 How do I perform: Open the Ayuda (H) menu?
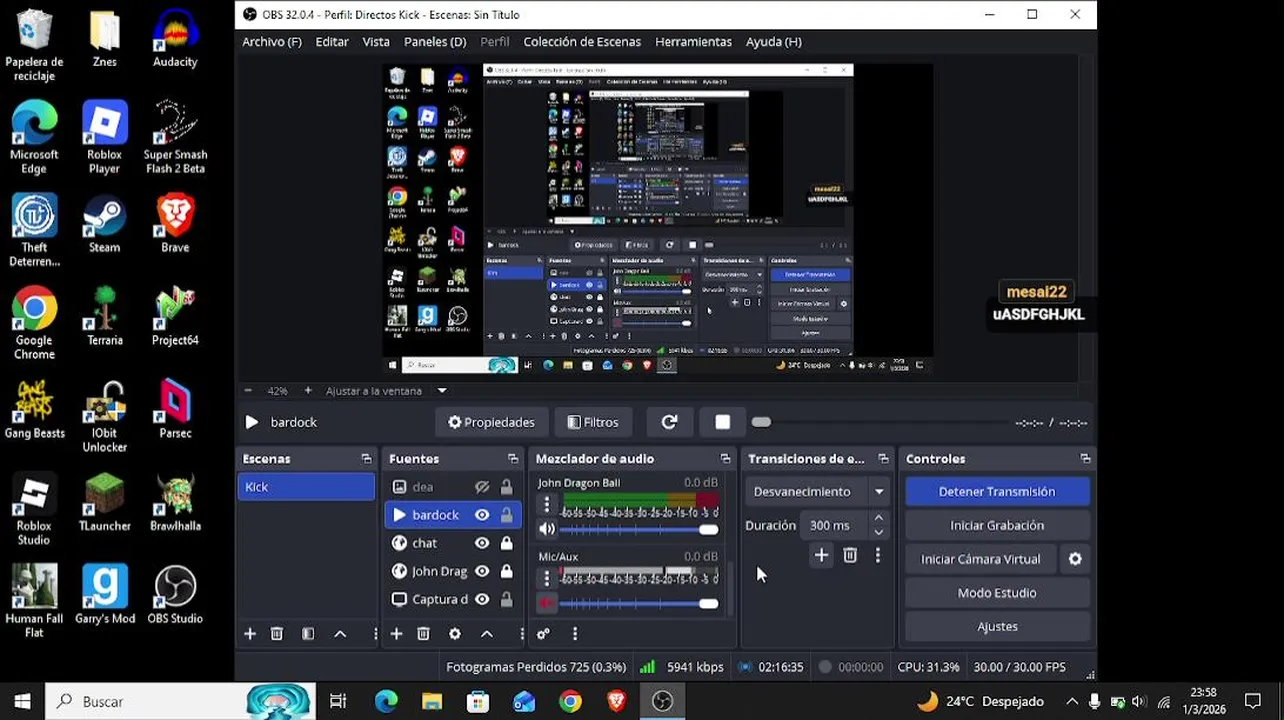(x=774, y=42)
